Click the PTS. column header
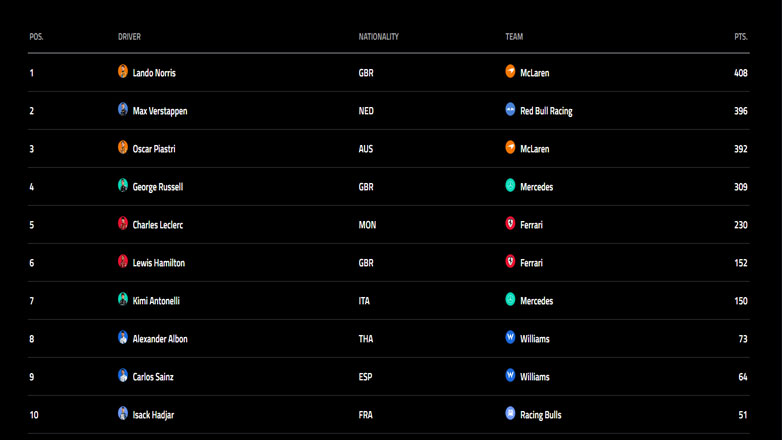 click(740, 37)
